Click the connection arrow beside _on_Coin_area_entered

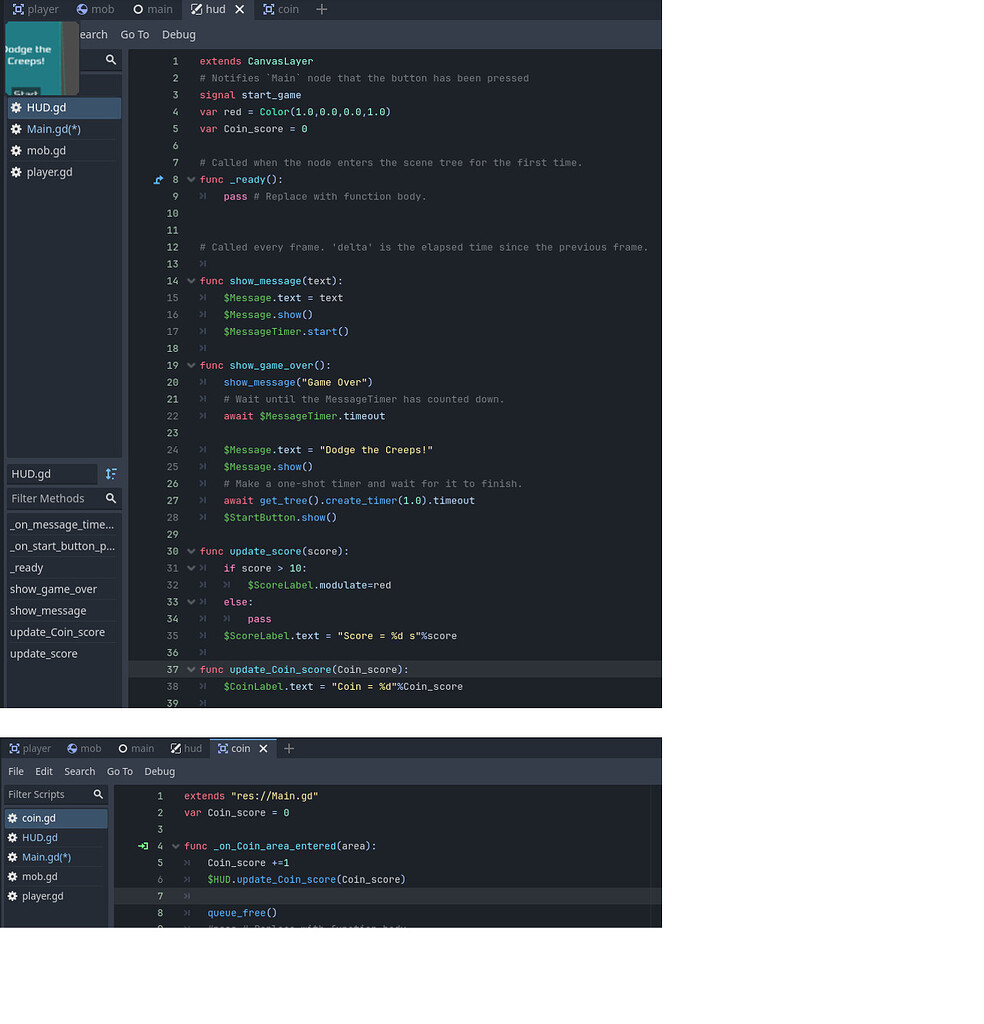pyautogui.click(x=141, y=845)
